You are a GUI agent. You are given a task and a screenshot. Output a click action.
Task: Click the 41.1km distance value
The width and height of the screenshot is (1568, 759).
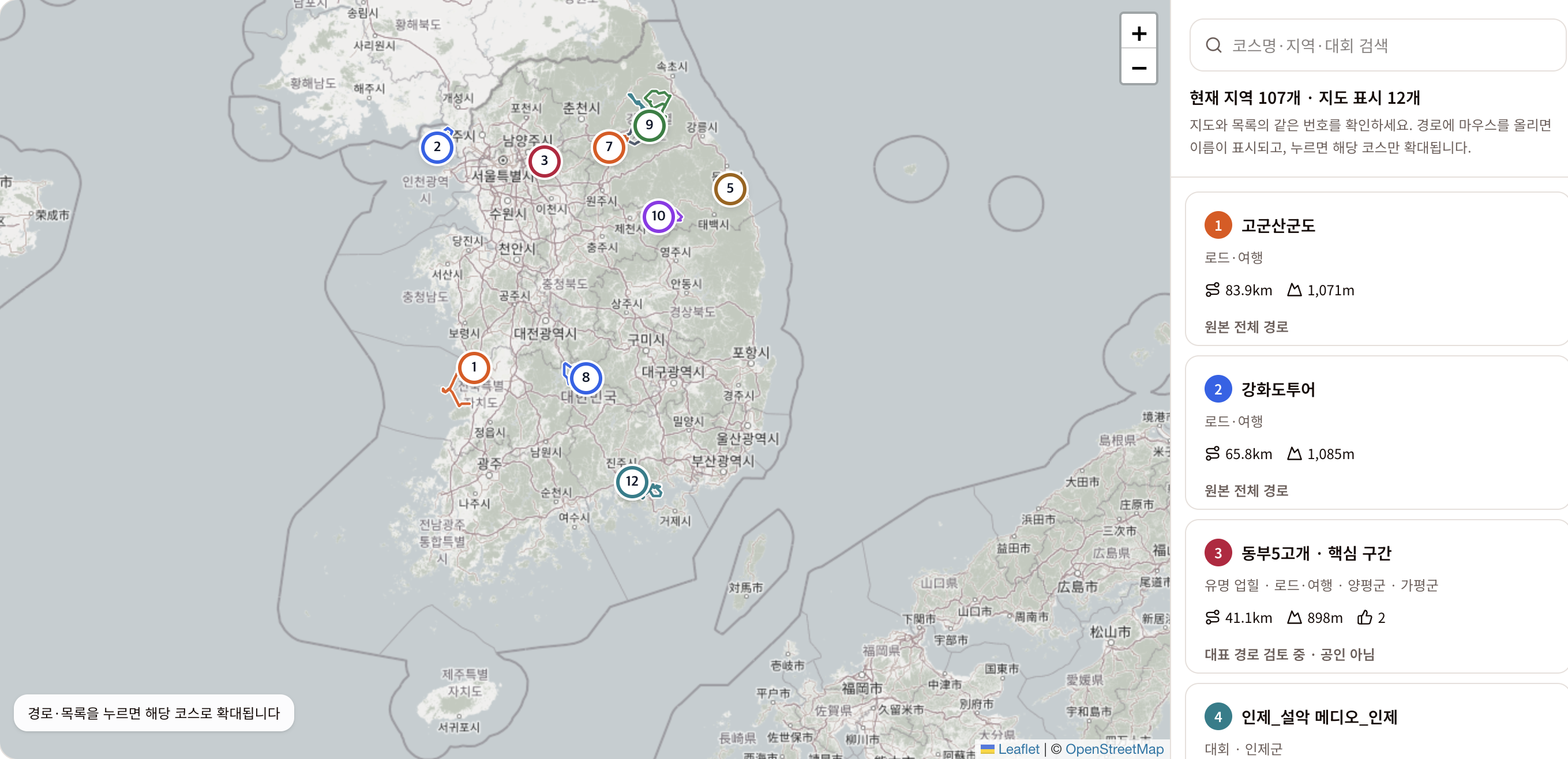click(x=1248, y=618)
